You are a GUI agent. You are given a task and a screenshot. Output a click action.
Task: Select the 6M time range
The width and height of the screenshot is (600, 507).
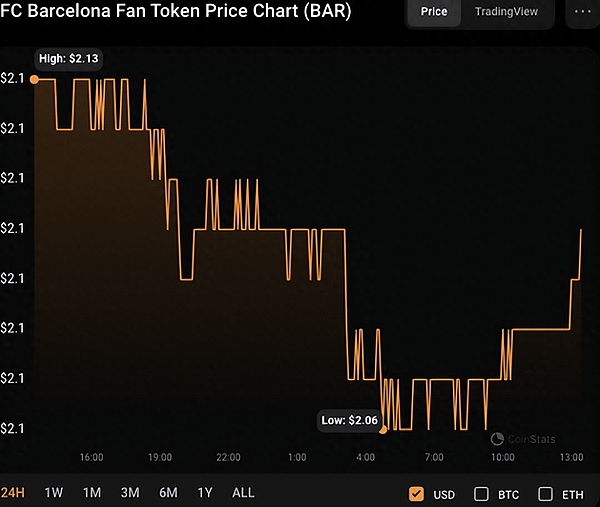coord(168,493)
